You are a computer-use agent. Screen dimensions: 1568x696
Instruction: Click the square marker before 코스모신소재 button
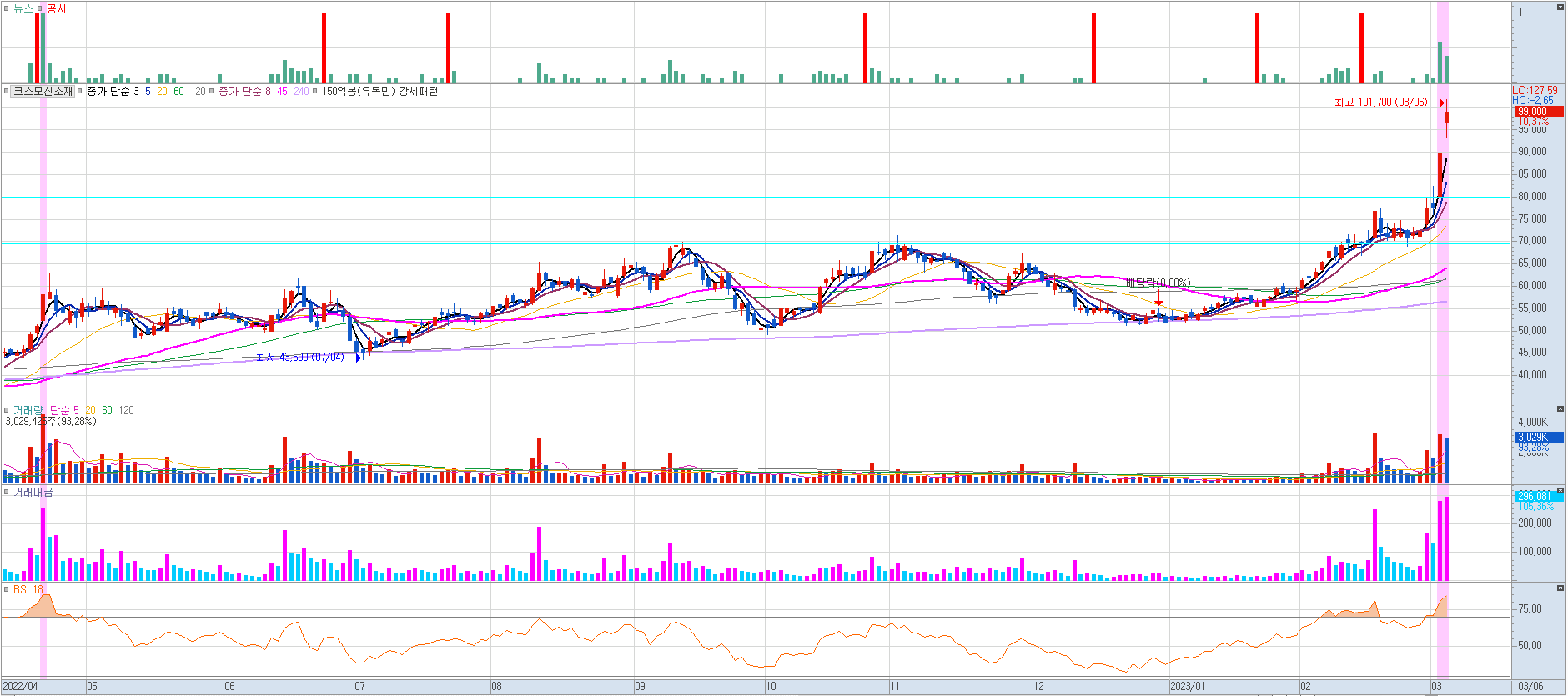click(x=7, y=92)
